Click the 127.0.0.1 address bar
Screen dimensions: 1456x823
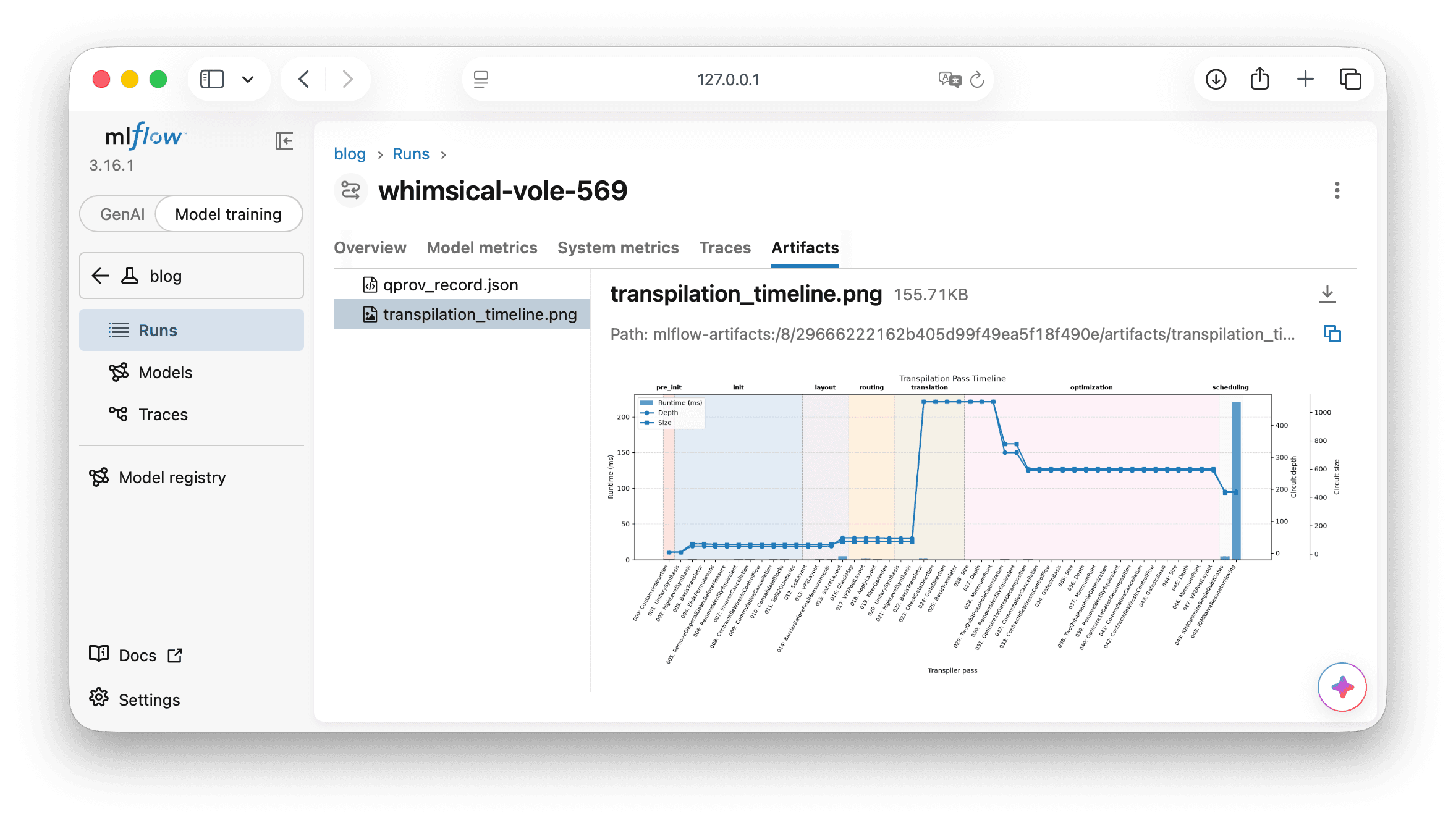point(728,79)
